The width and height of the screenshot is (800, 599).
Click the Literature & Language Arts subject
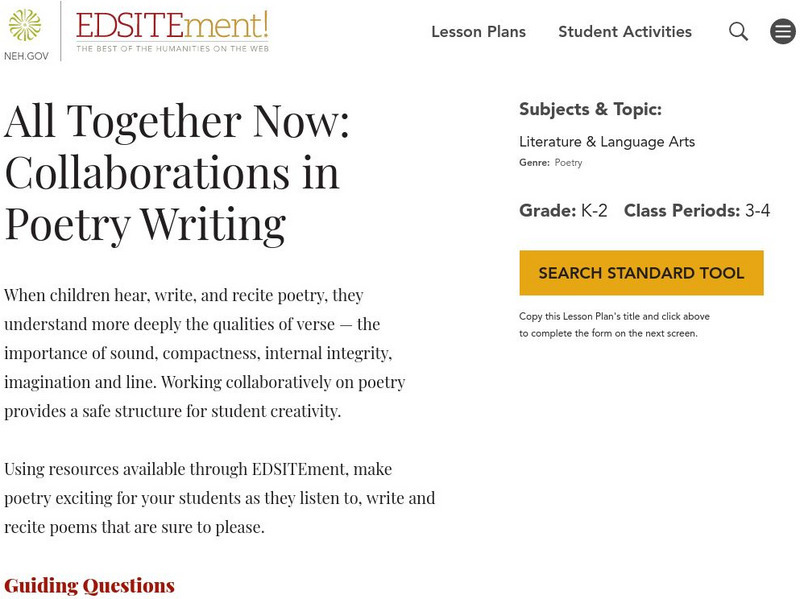coord(607,142)
